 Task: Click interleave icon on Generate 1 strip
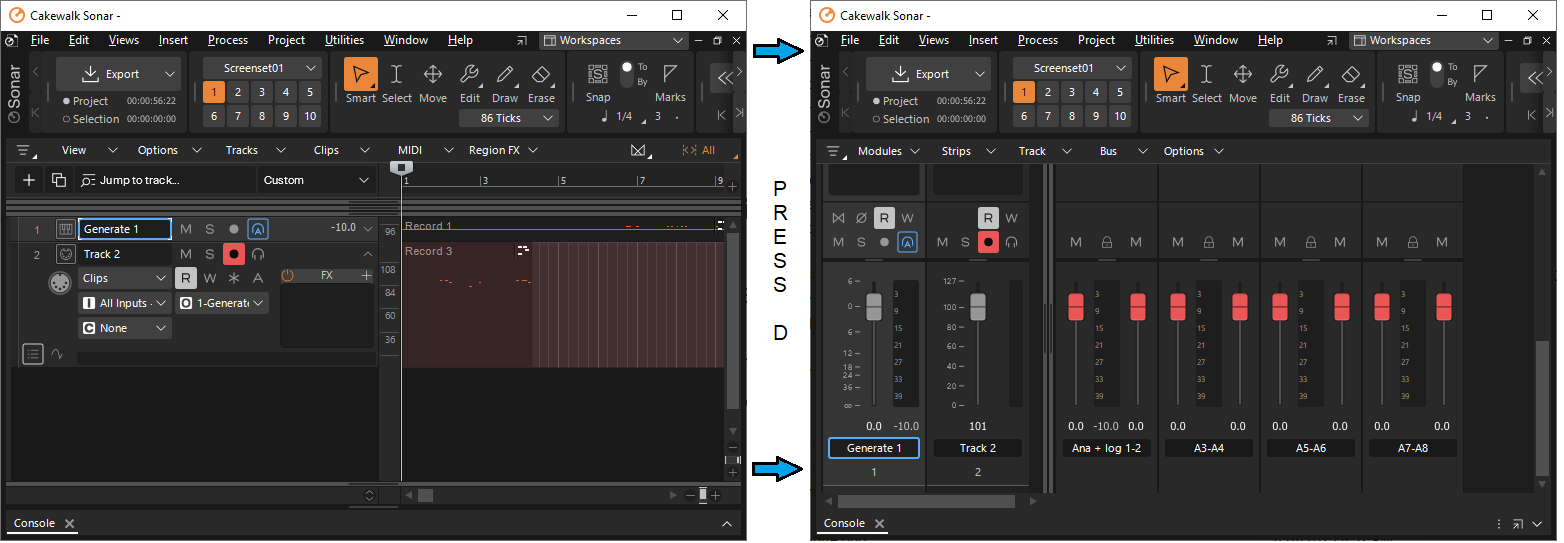click(x=838, y=218)
